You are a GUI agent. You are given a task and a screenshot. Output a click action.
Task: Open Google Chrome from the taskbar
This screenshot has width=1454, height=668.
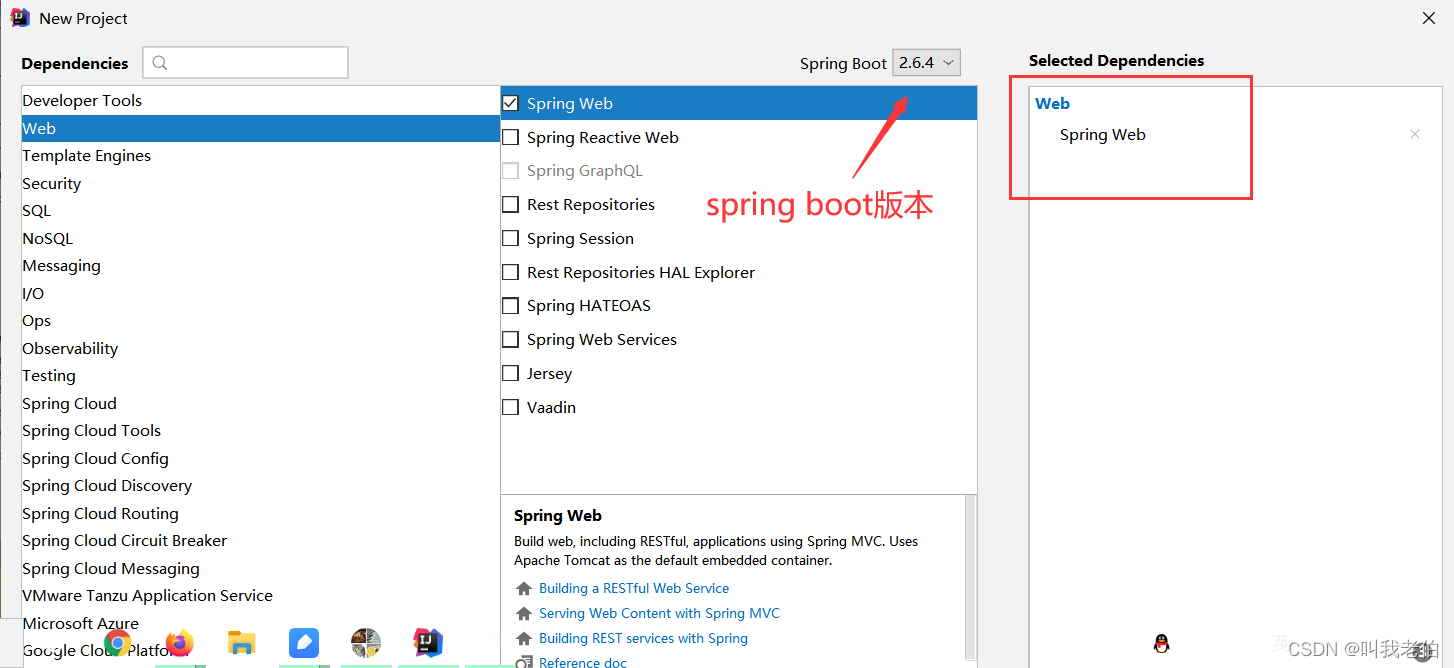(x=118, y=642)
